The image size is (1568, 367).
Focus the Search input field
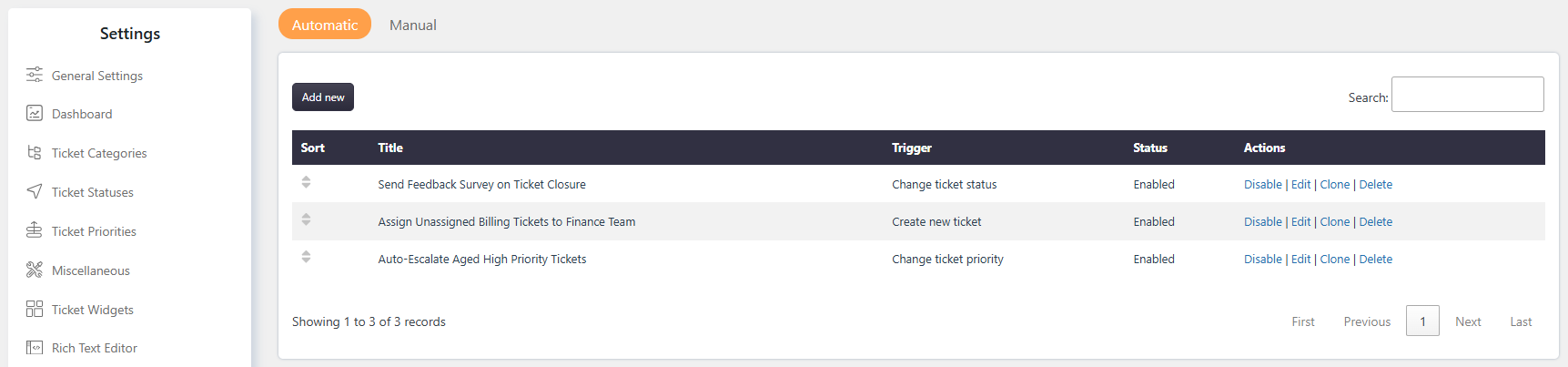pyautogui.click(x=1467, y=95)
